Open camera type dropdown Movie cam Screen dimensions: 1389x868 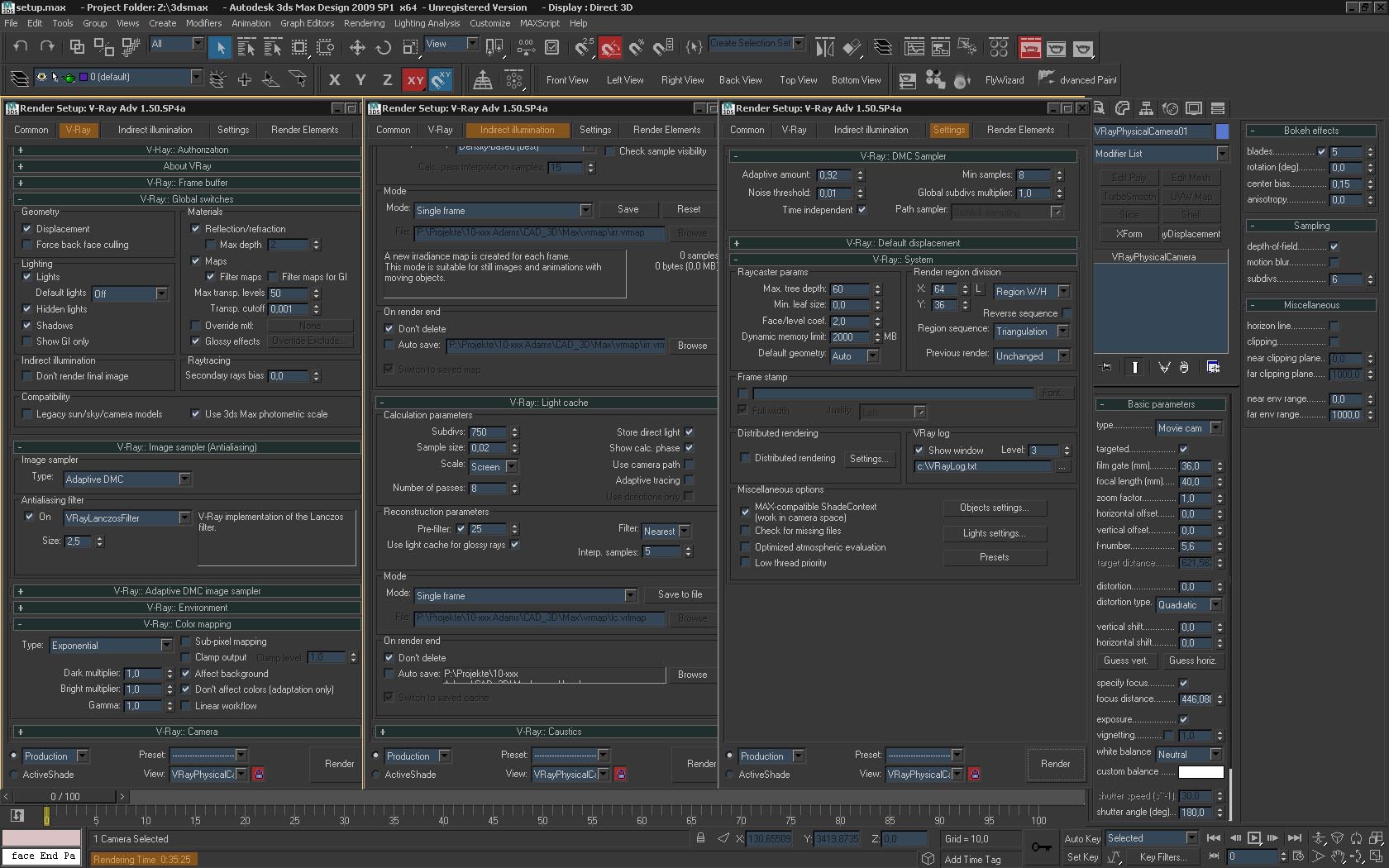pos(1189,428)
